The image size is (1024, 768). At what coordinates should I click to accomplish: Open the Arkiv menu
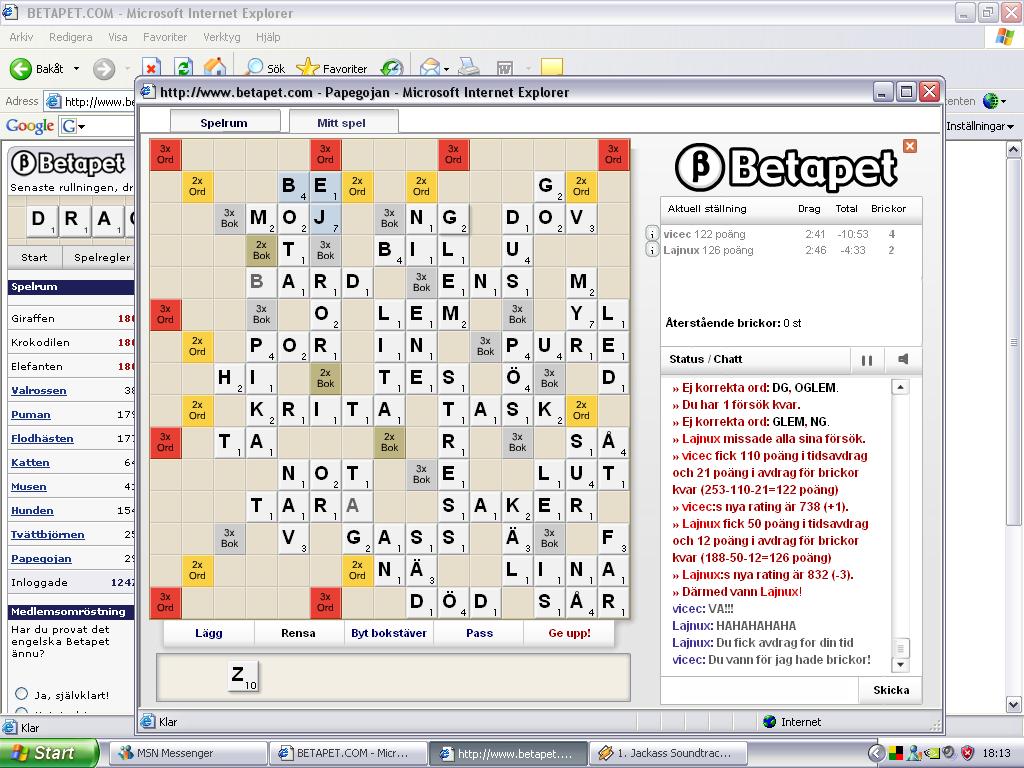21,37
